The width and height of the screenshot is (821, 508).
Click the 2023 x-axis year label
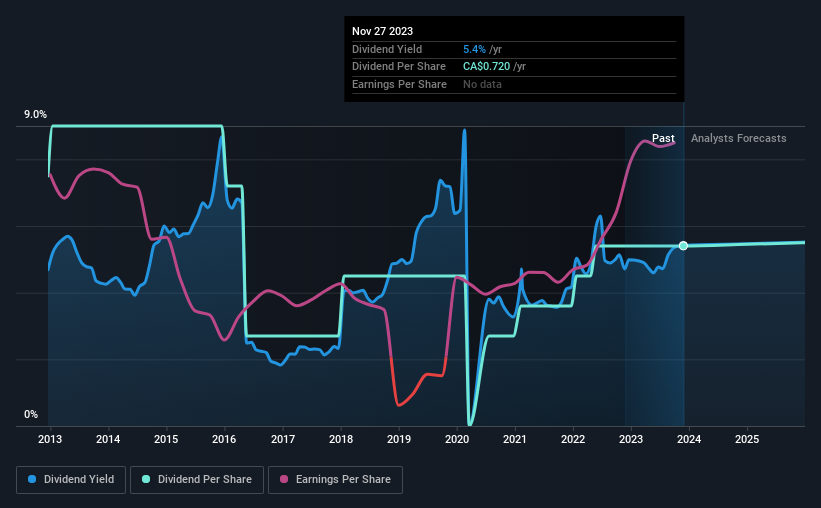(x=631, y=439)
